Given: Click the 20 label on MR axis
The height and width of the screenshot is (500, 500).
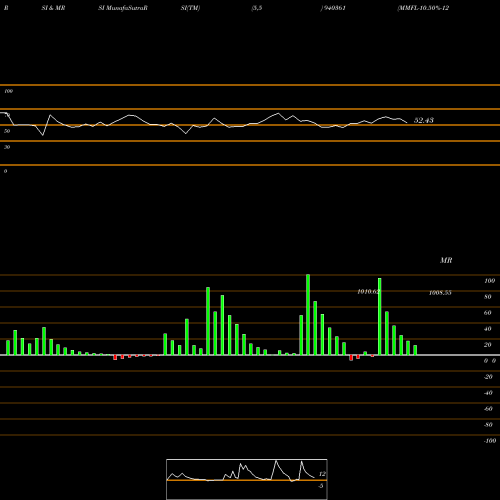Looking at the screenshot, I should pos(488,345).
